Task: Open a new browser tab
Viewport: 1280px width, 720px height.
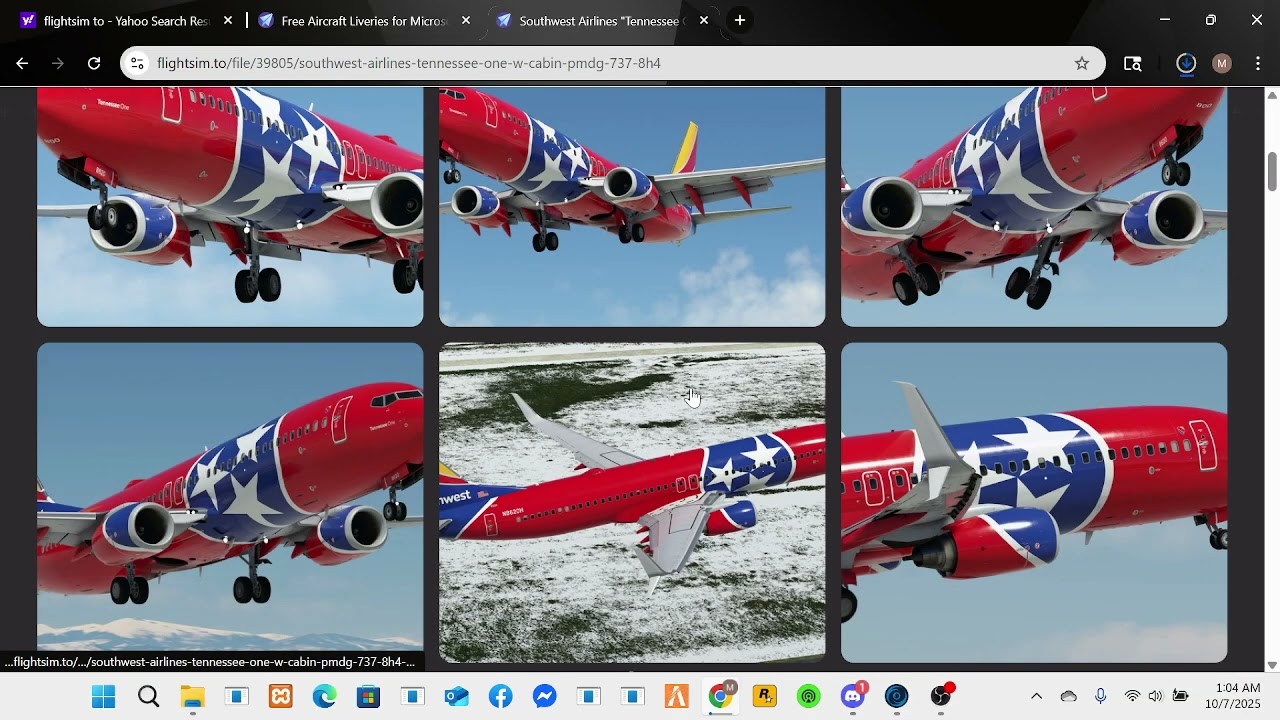Action: coord(739,20)
